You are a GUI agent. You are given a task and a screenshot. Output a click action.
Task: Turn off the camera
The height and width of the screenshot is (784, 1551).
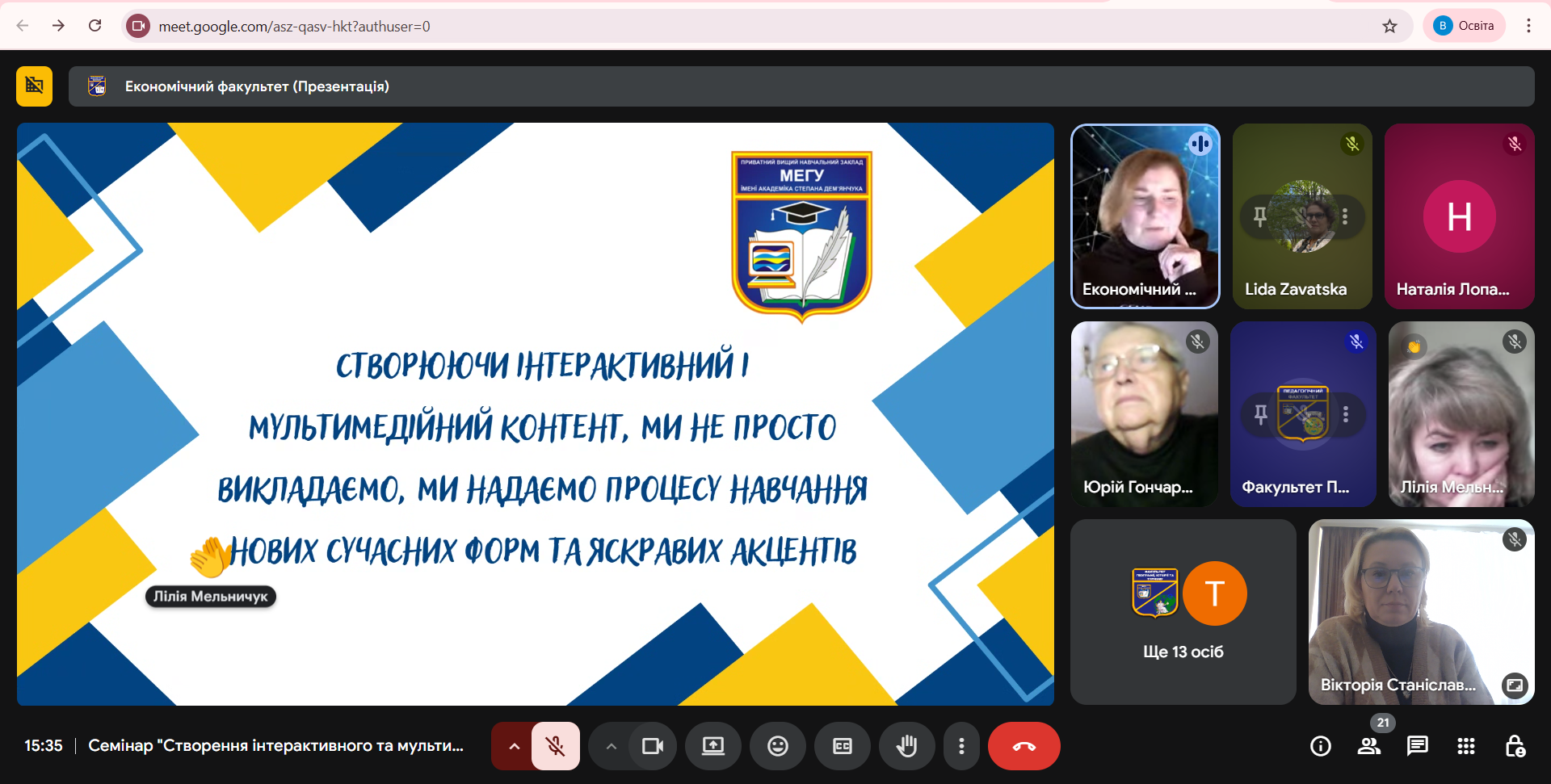(652, 746)
